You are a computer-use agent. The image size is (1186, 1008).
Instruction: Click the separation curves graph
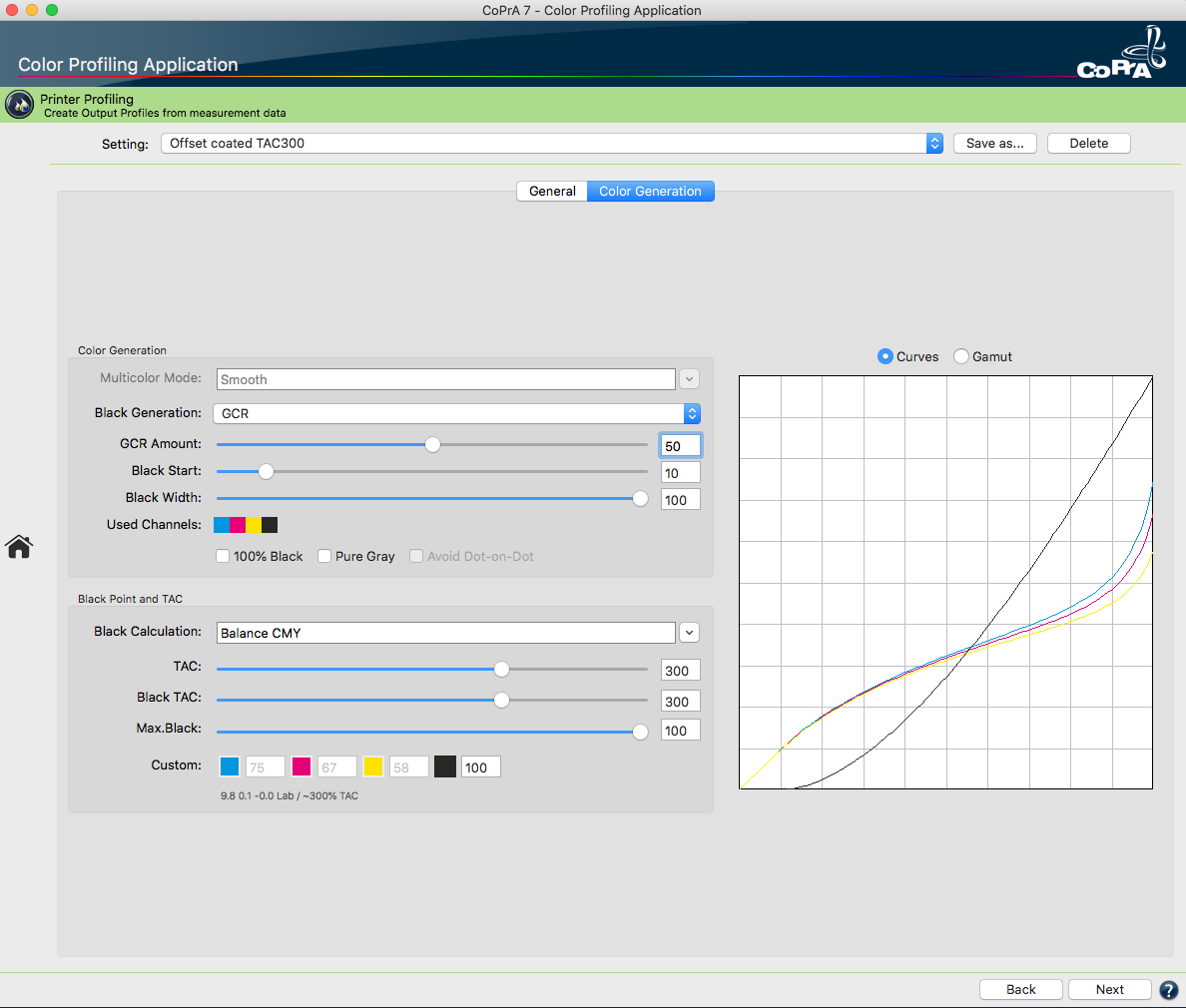pyautogui.click(x=945, y=582)
